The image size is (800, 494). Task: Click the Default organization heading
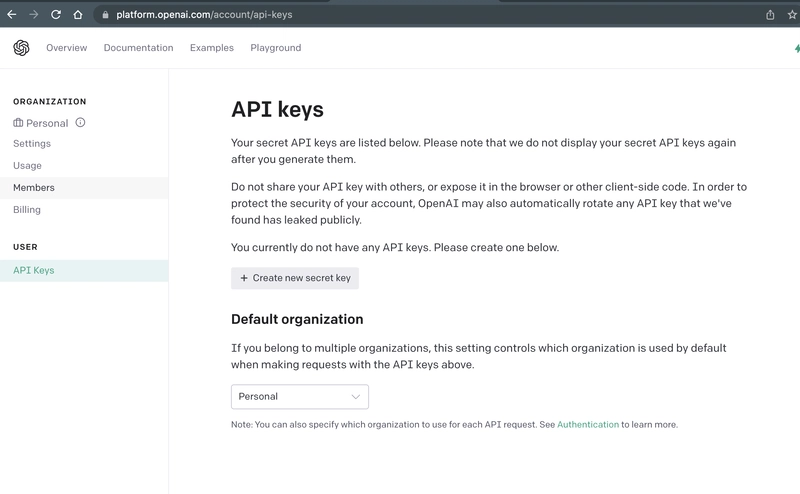[297, 319]
